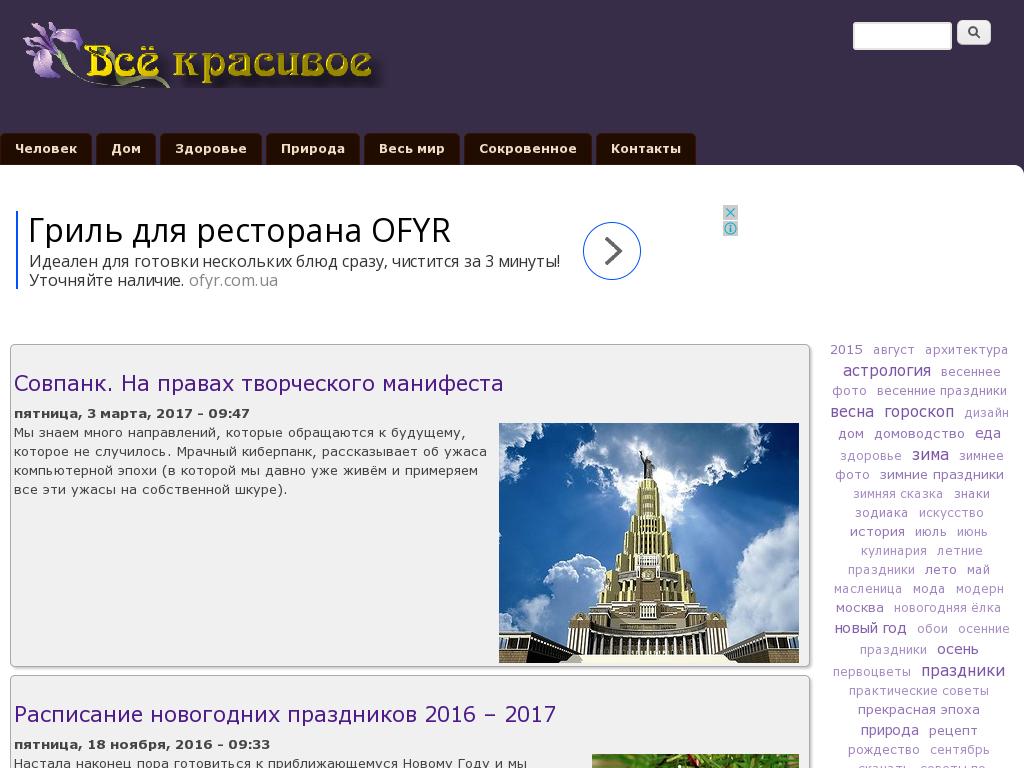The width and height of the screenshot is (1024, 768).
Task: Open the Сокровенное menu tab
Action: [x=528, y=149]
